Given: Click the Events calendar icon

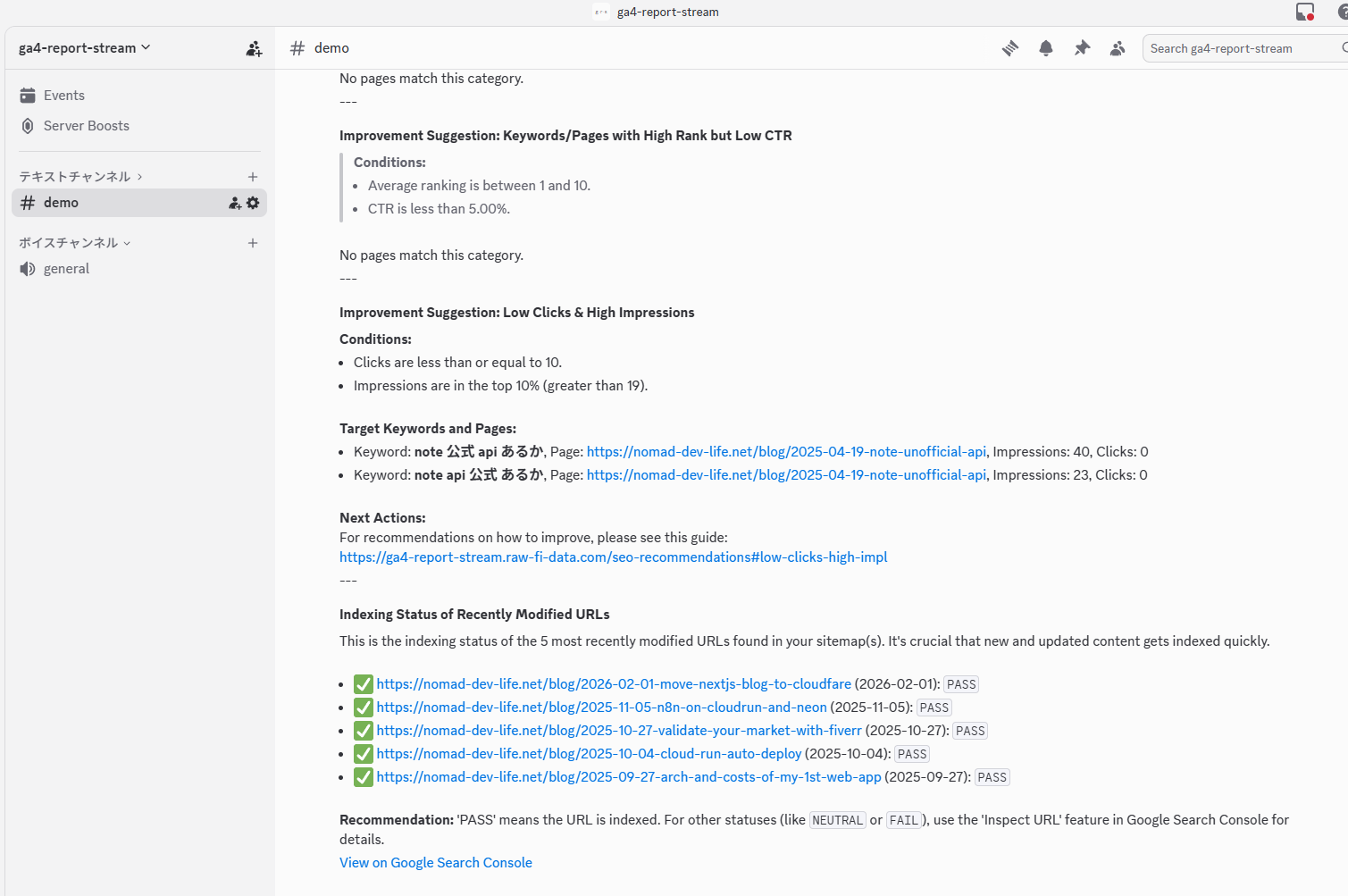Looking at the screenshot, I should 28,96.
